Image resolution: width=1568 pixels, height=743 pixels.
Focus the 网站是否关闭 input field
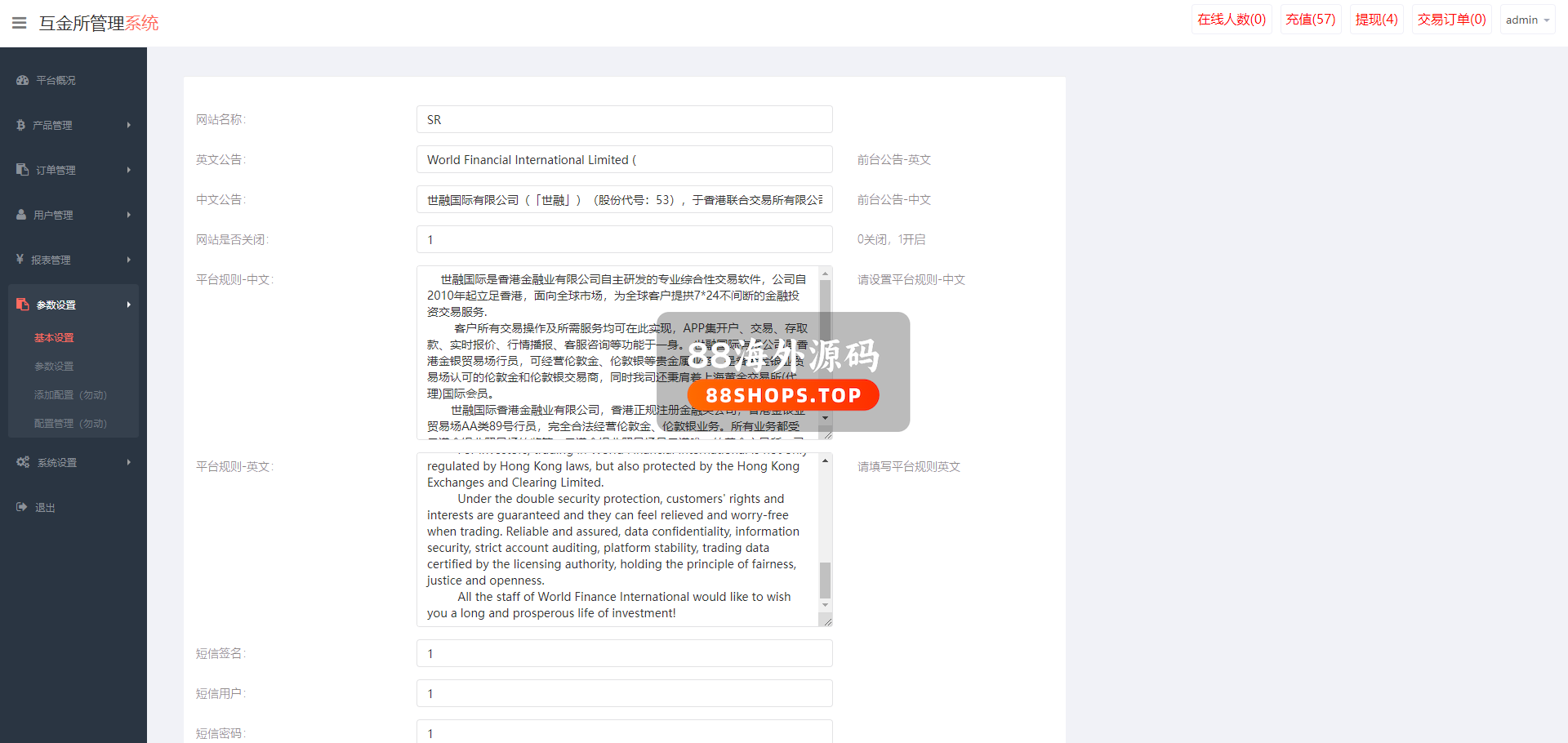coord(624,240)
